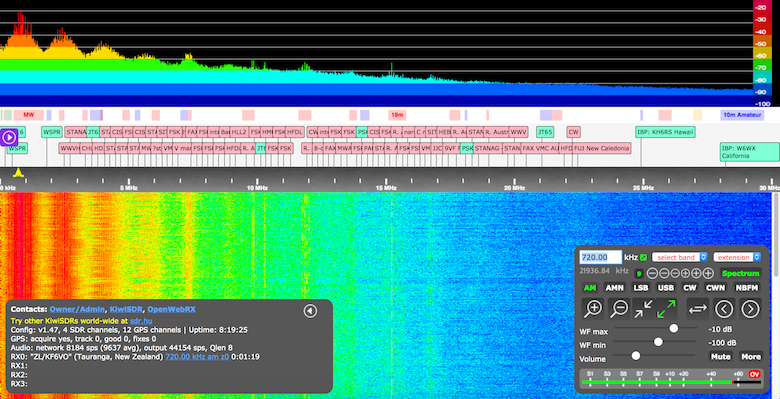Click the max-in inward arrows icon
Screen dimensions: 780x399
(x=643, y=309)
